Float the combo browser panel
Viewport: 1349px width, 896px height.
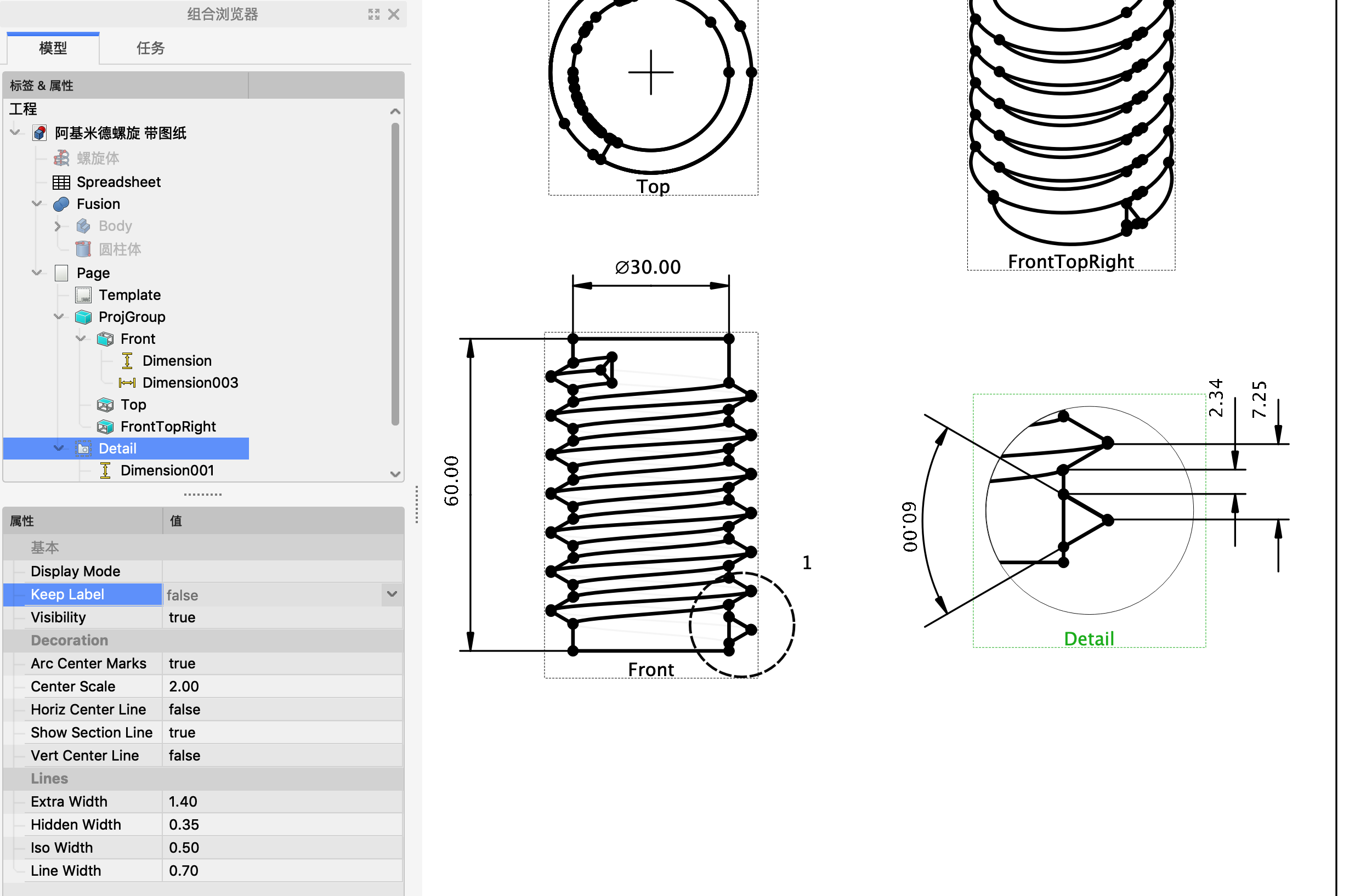click(373, 14)
